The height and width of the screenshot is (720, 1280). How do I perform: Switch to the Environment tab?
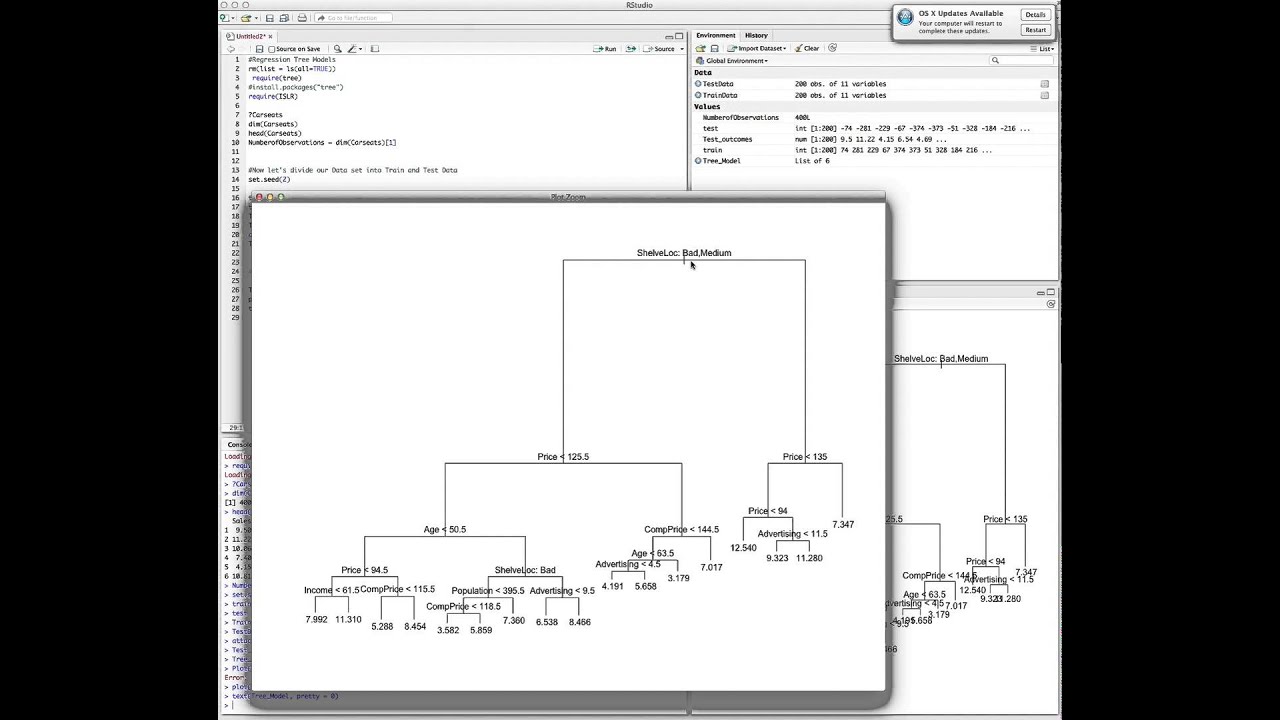[716, 35]
